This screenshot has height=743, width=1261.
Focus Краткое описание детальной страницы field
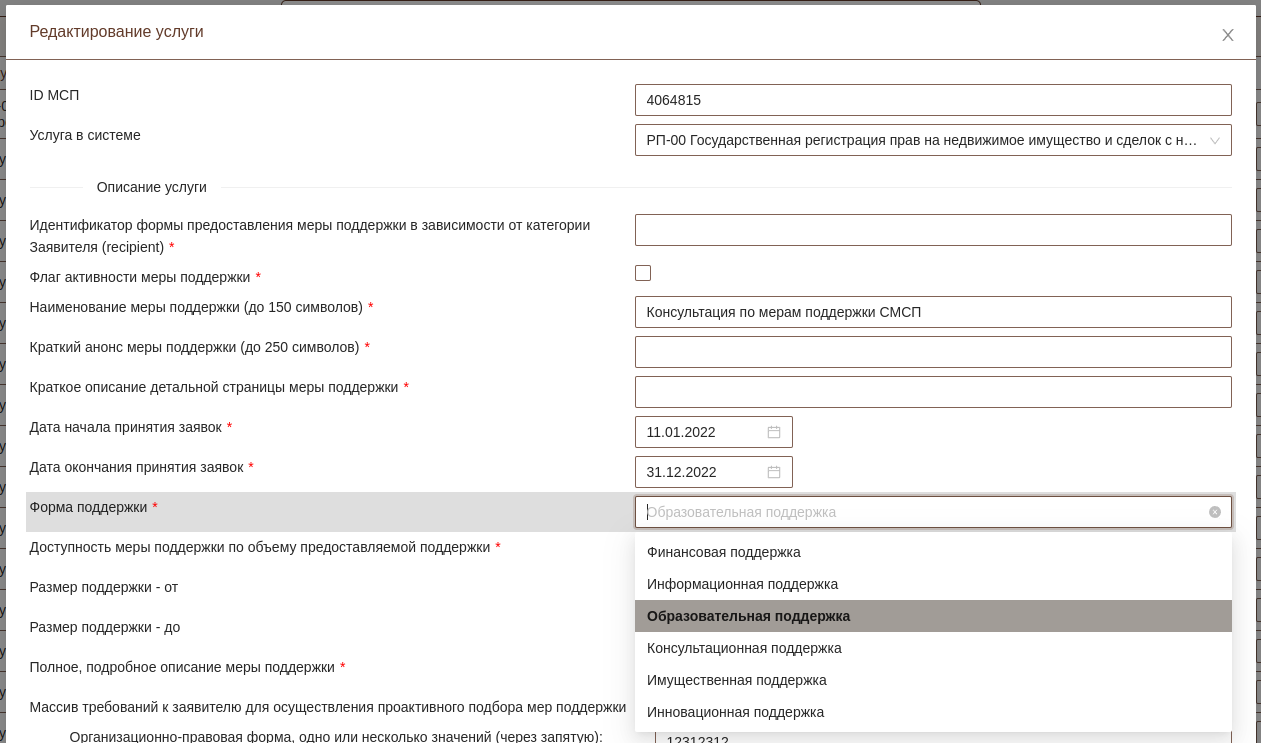coord(932,392)
